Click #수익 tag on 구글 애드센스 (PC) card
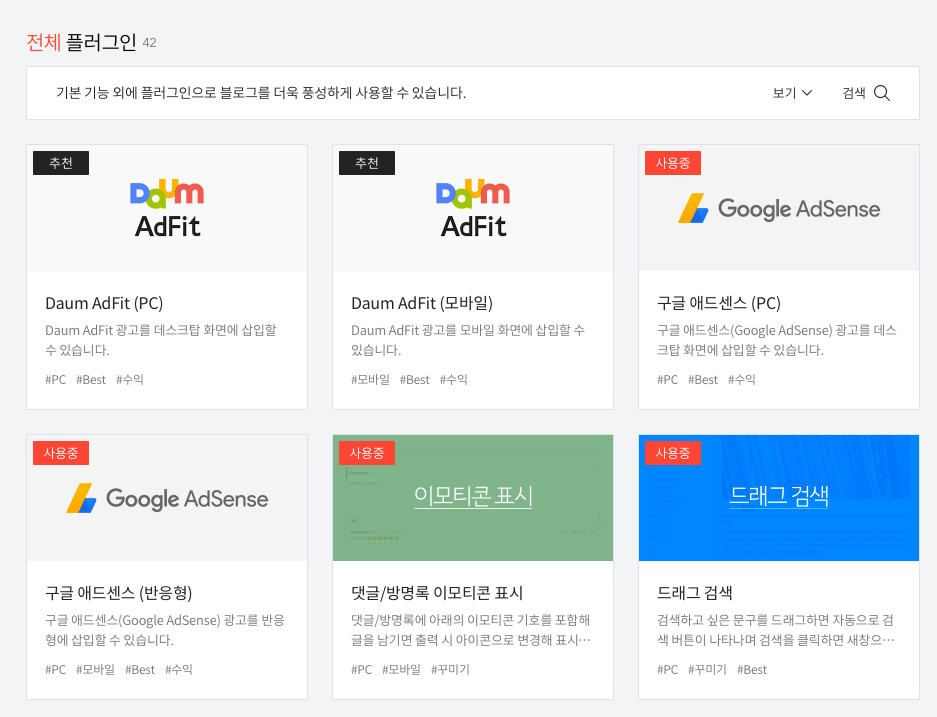 pos(742,380)
